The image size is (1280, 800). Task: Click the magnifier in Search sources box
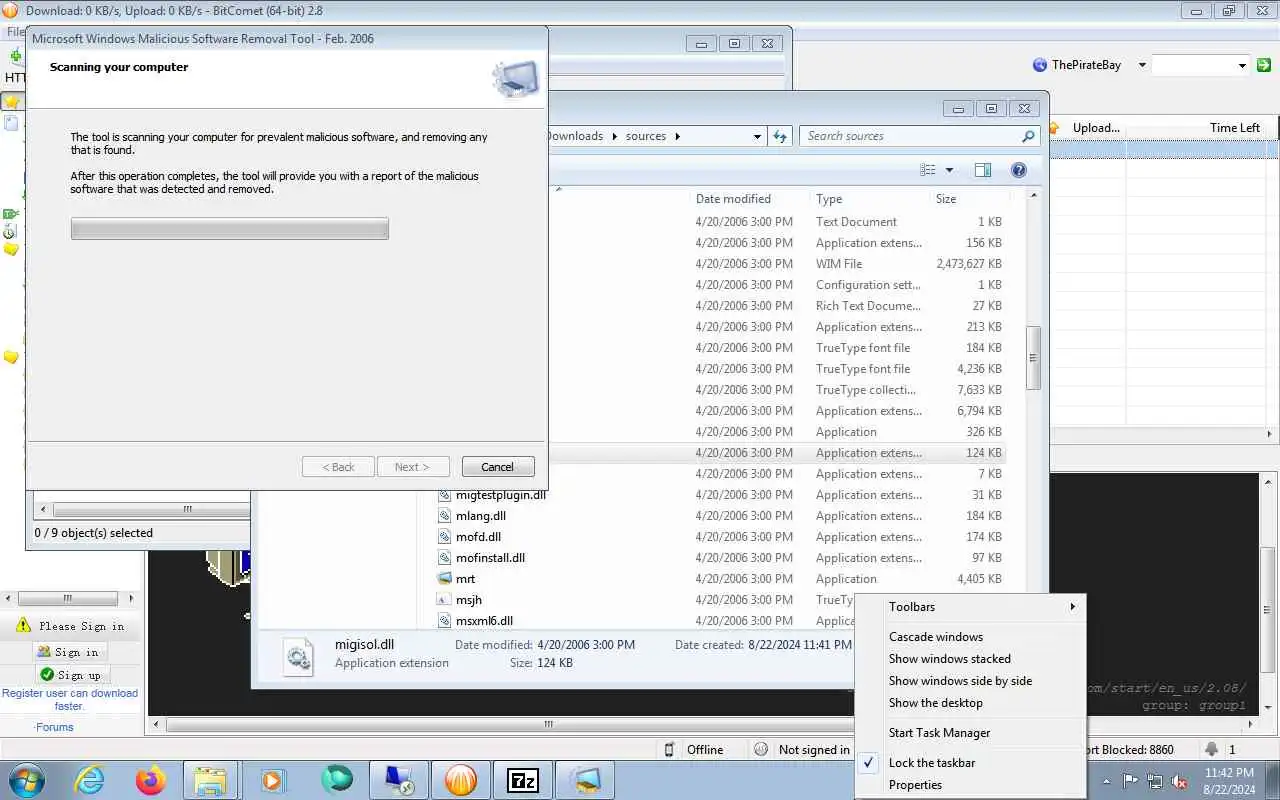tap(1028, 136)
